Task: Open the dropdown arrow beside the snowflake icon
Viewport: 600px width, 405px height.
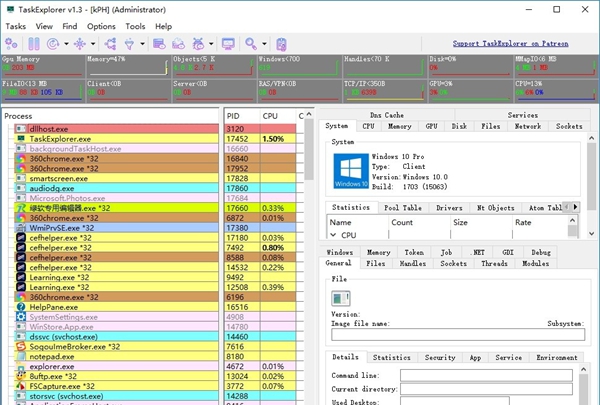Action: (x=93, y=44)
